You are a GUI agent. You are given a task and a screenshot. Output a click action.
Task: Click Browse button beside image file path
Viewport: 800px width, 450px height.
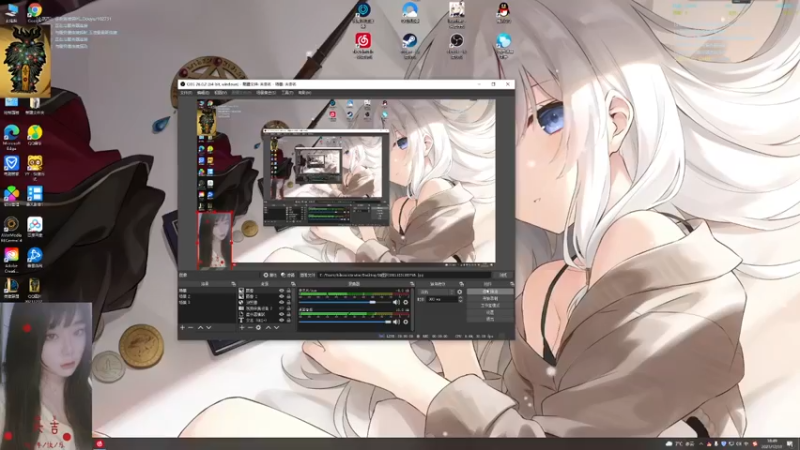(503, 275)
